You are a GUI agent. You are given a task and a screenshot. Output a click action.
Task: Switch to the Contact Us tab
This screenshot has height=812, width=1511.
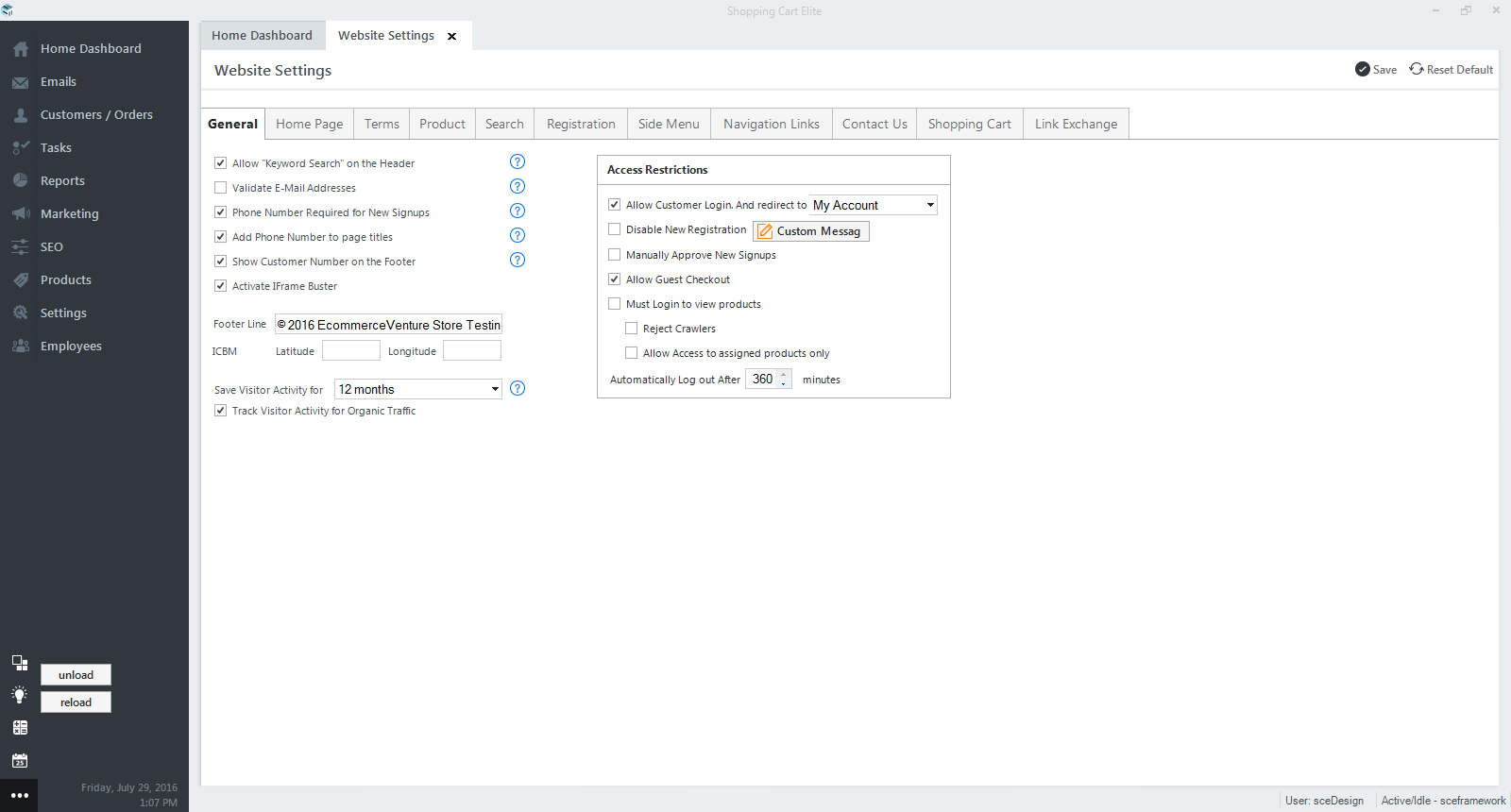pyautogui.click(x=874, y=124)
